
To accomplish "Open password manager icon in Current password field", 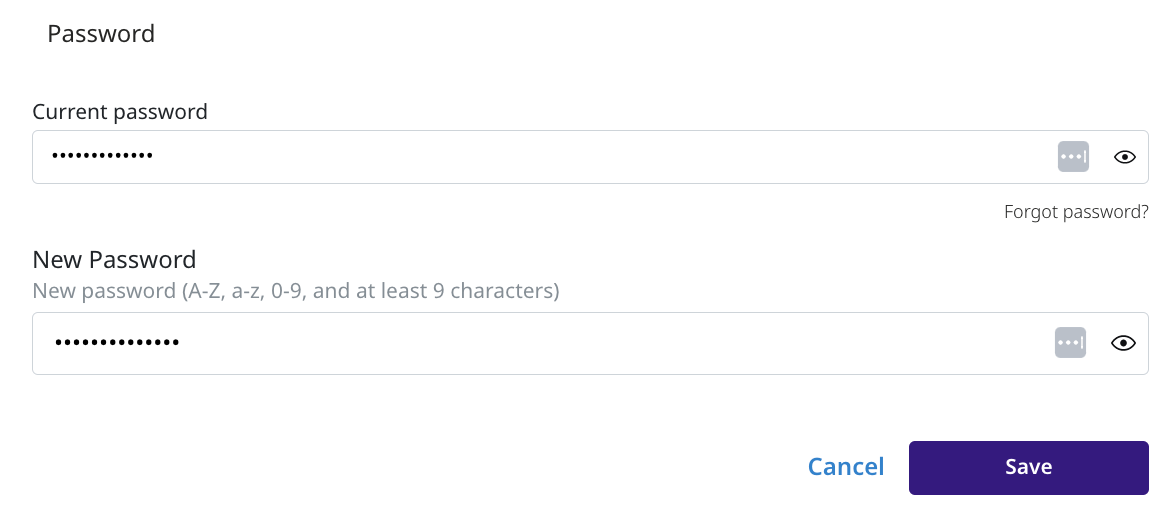I will [1073, 157].
